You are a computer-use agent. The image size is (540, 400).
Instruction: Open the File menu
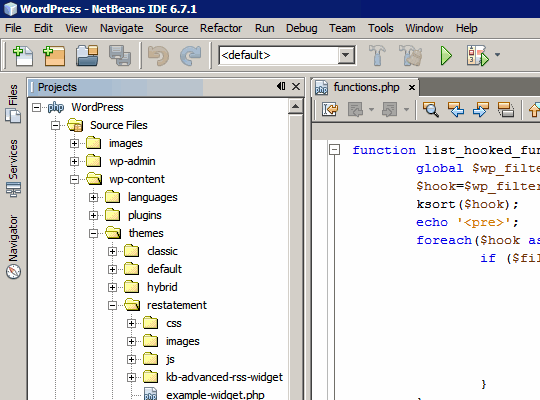(13, 28)
